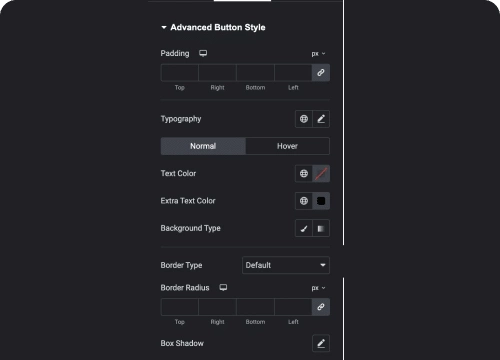Collapse the Advanced Button Style section

[x=164, y=27]
